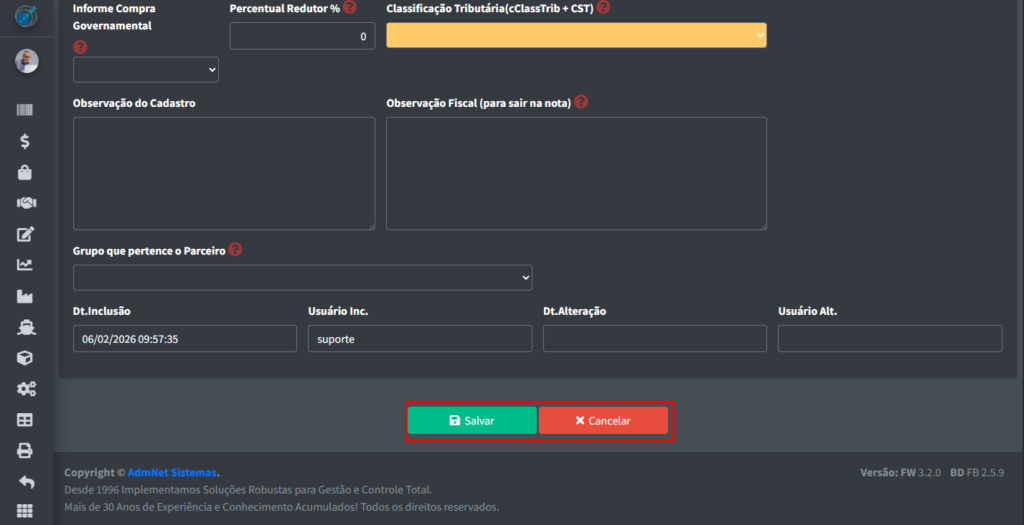Open Grupo que pertence o Parceiro dropdown
The height and width of the screenshot is (525, 1024).
coord(302,277)
